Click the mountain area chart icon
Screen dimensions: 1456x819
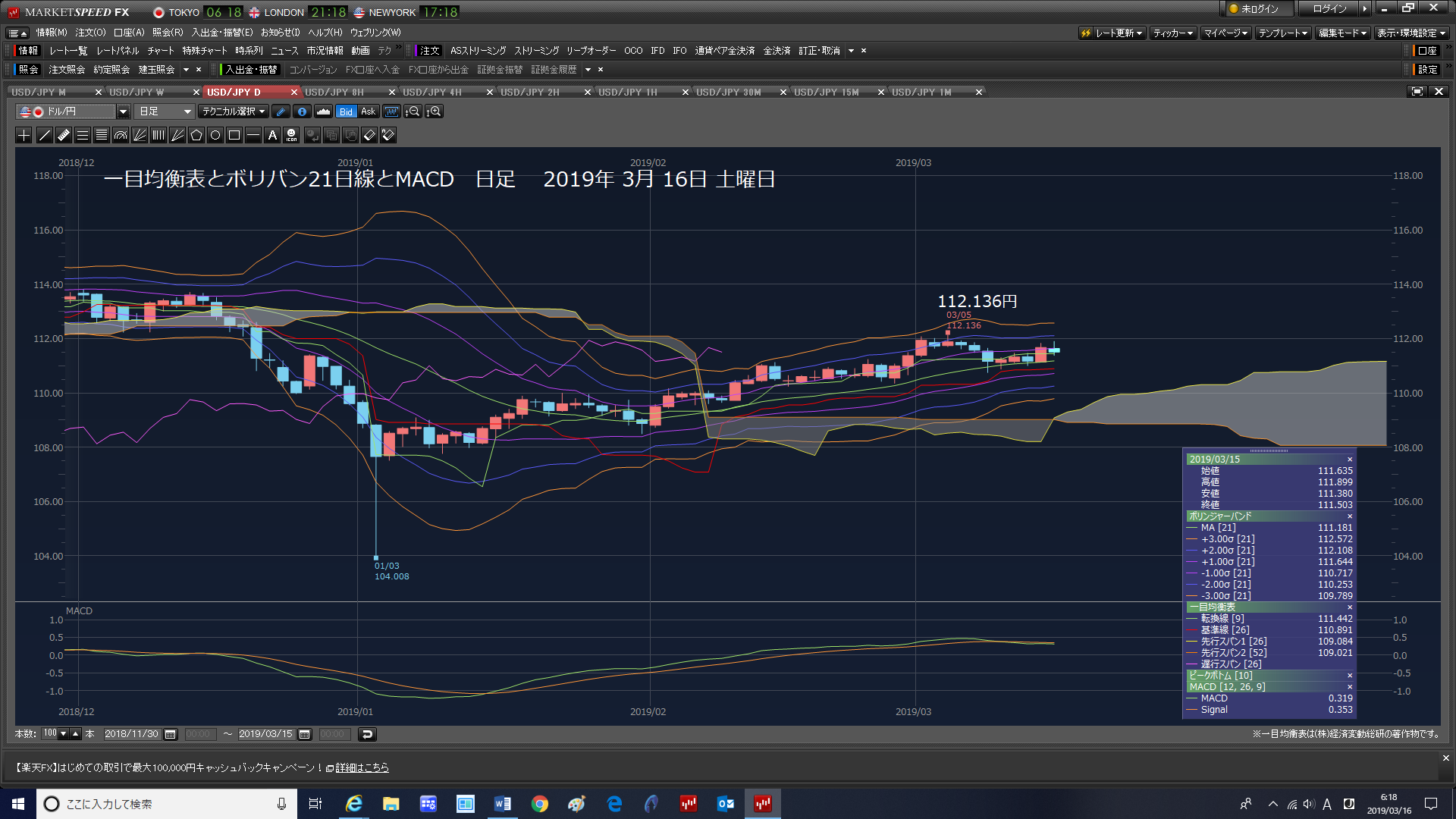click(323, 111)
